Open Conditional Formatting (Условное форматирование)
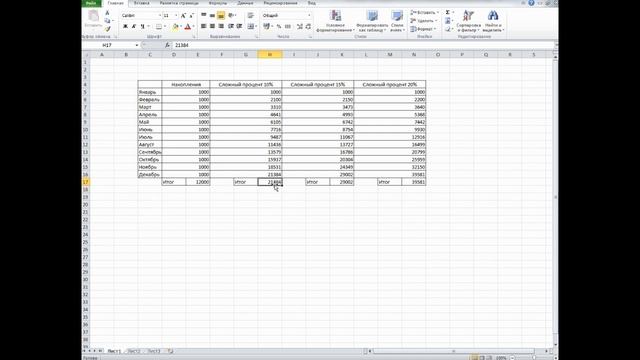 tap(335, 21)
